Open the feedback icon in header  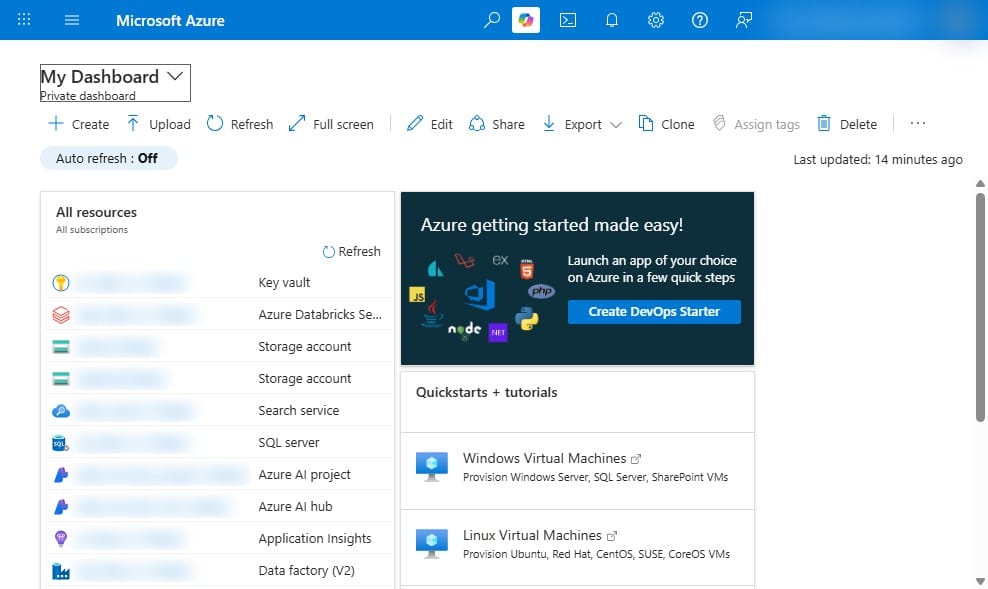tap(744, 20)
